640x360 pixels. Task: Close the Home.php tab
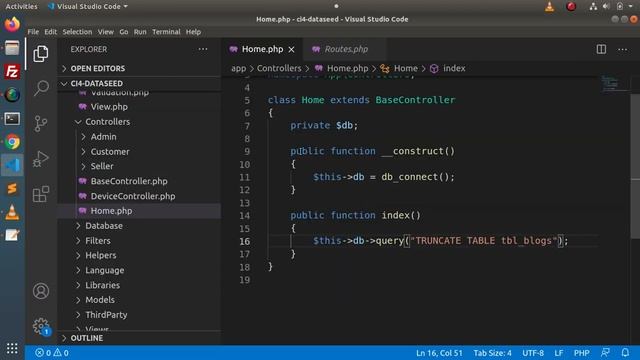(x=291, y=49)
